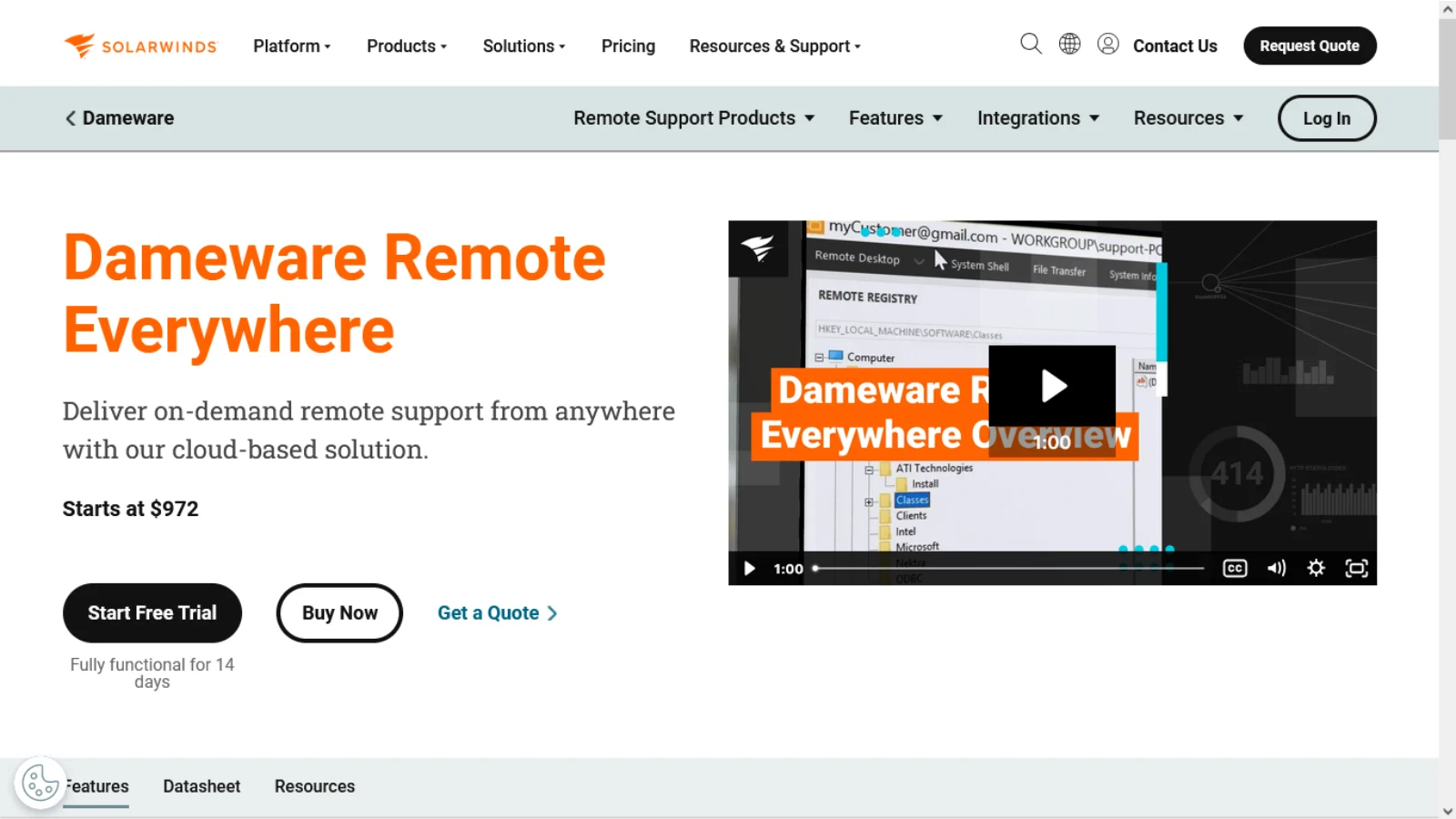The width and height of the screenshot is (1456, 819).
Task: Open the Pricing page
Action: (628, 45)
